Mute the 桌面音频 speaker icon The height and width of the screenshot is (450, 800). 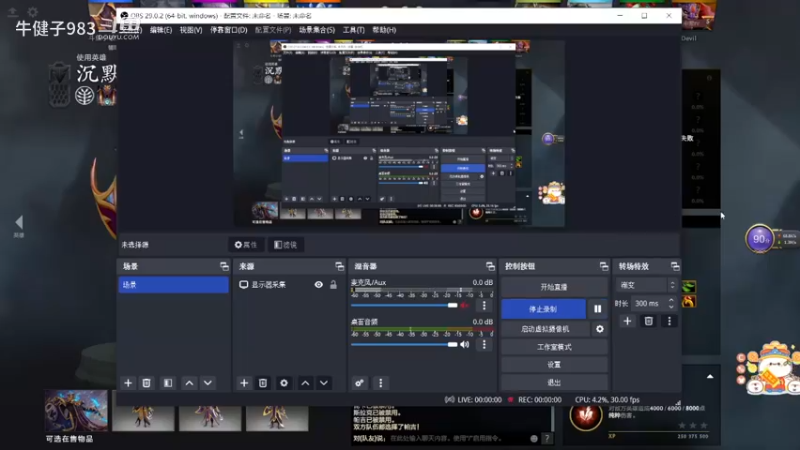[x=464, y=344]
